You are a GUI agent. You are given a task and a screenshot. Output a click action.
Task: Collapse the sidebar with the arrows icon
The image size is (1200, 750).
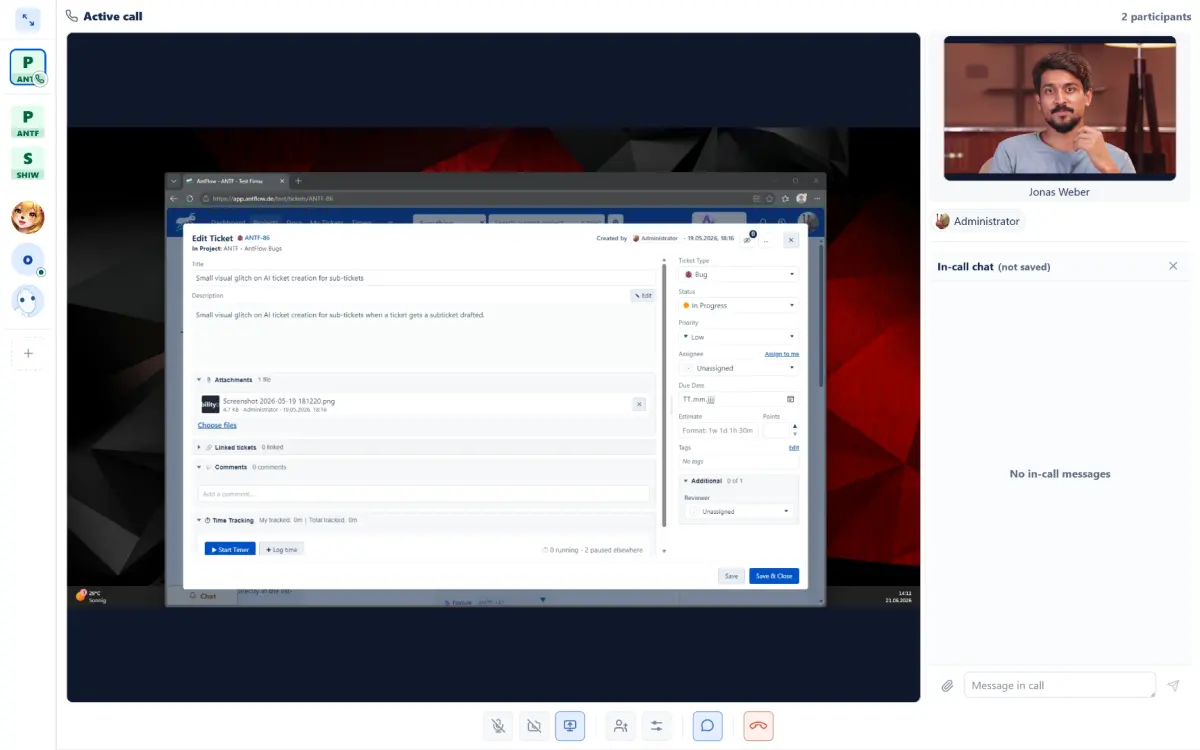tap(28, 18)
